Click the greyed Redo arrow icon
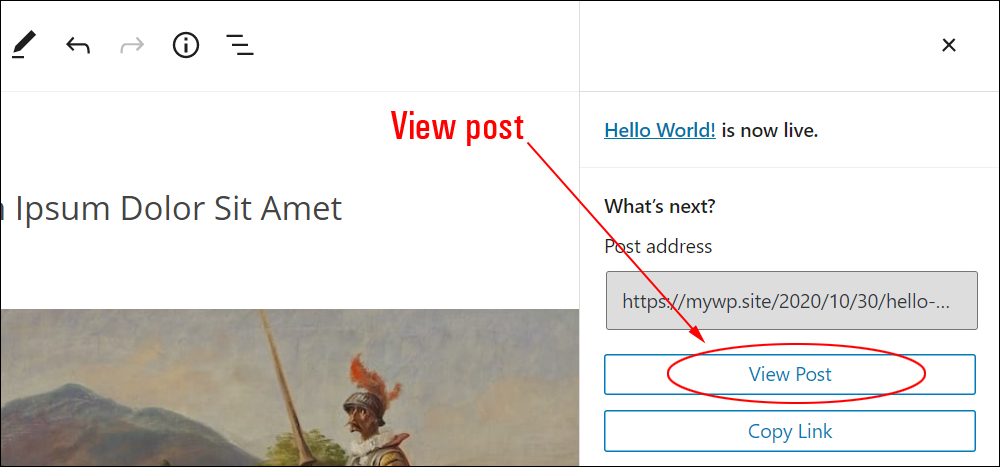This screenshot has width=1000, height=467. (x=132, y=46)
